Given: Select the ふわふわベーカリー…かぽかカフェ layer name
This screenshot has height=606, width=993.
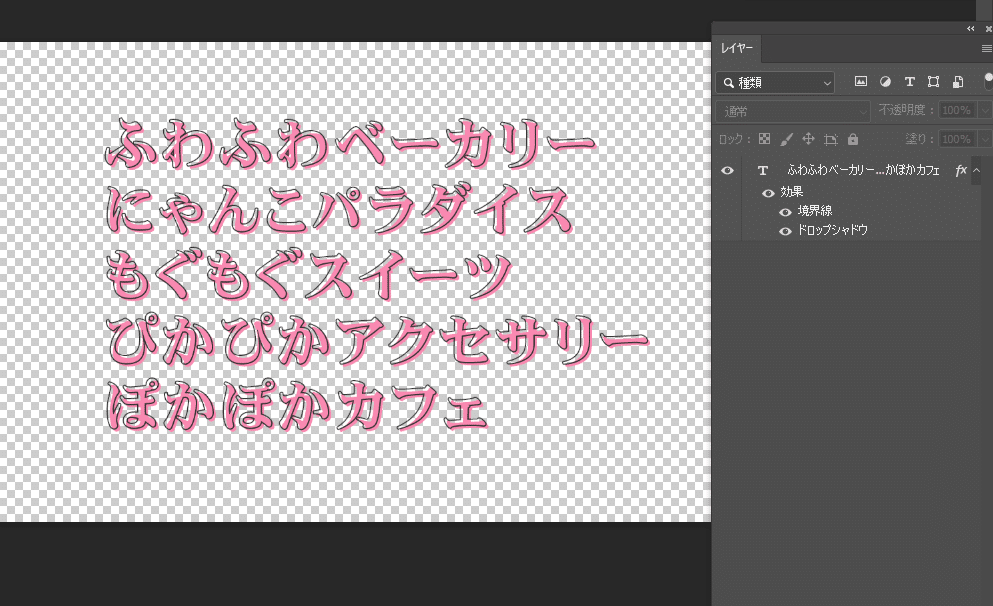Looking at the screenshot, I should (863, 170).
